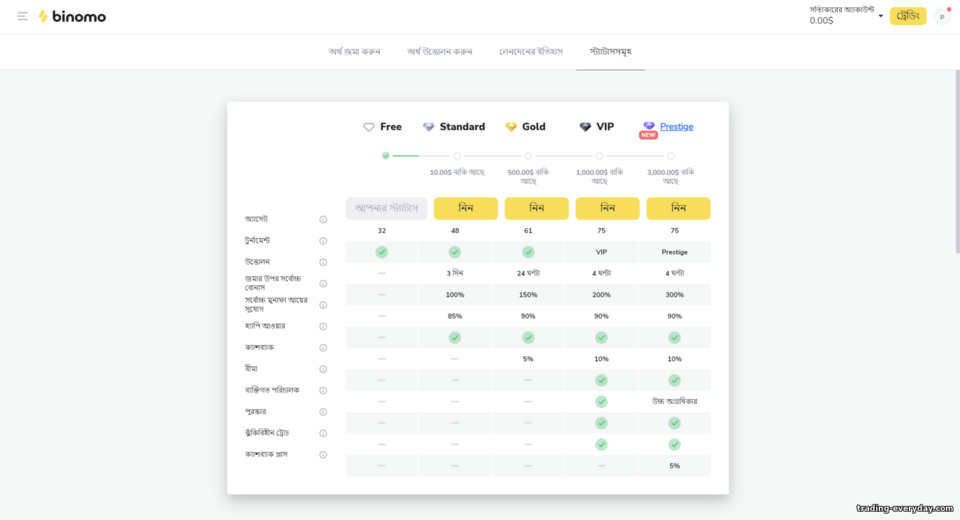Click the 85% profit cell
This screenshot has height=520, width=960.
click(454, 316)
